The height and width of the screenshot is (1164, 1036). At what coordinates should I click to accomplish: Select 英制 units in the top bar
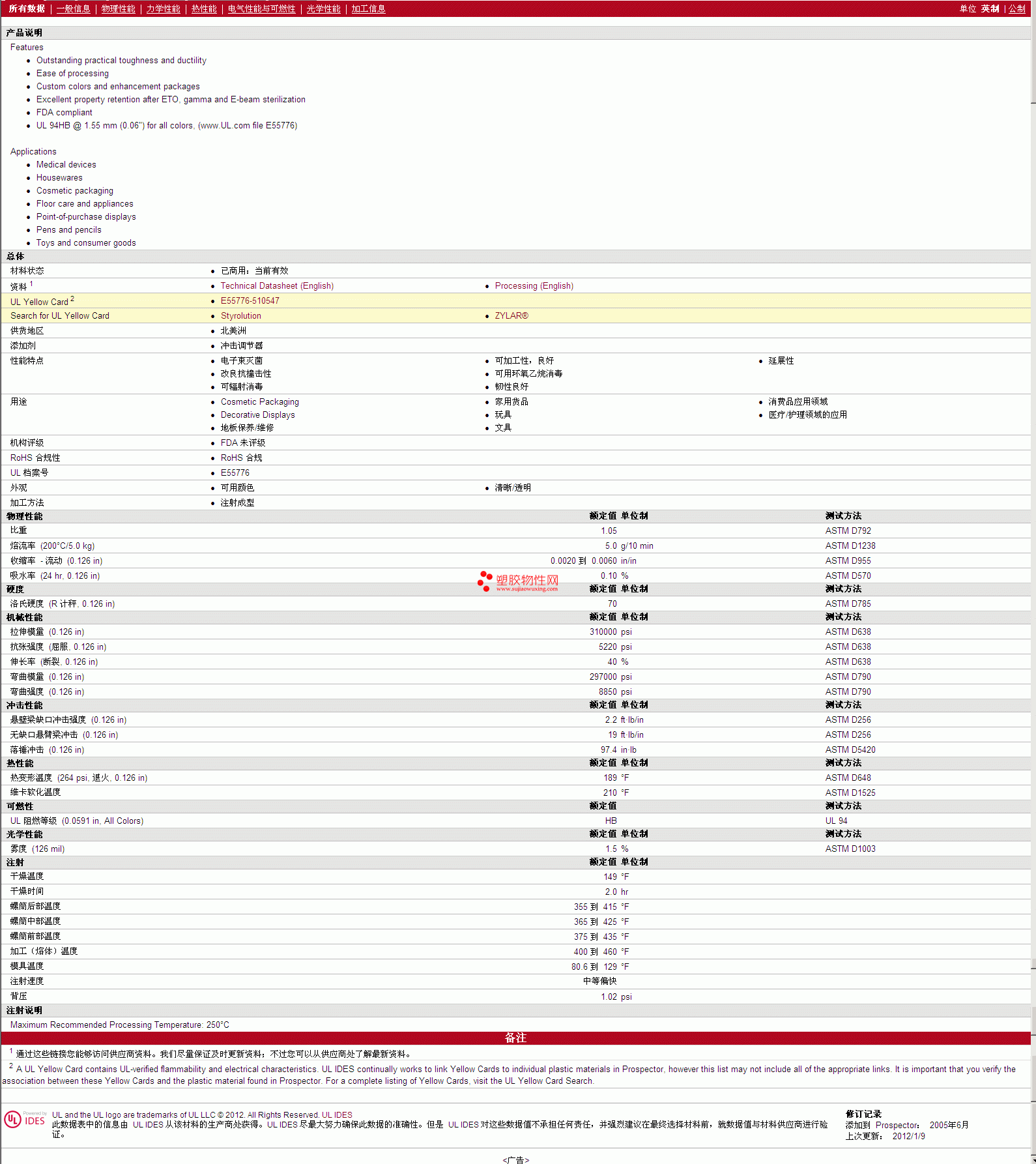[x=990, y=9]
